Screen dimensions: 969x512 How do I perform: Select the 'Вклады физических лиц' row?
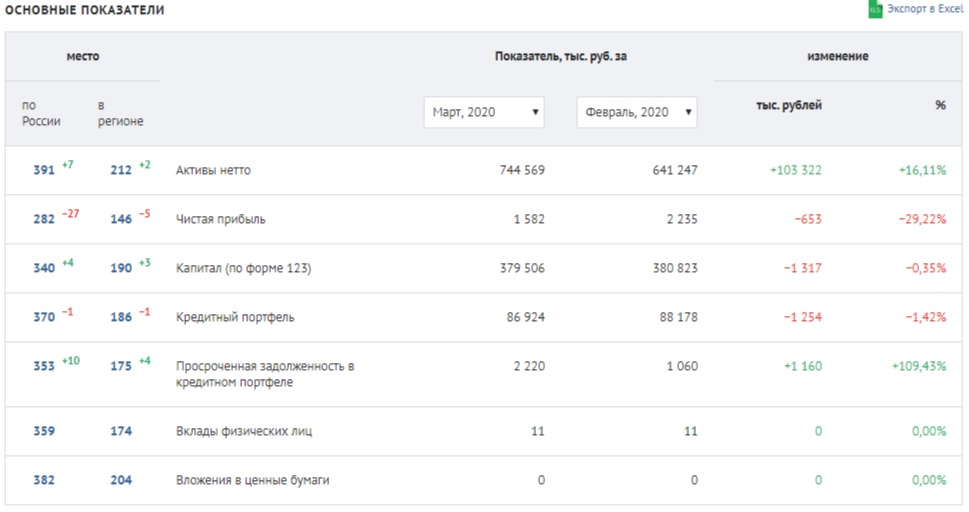244,431
